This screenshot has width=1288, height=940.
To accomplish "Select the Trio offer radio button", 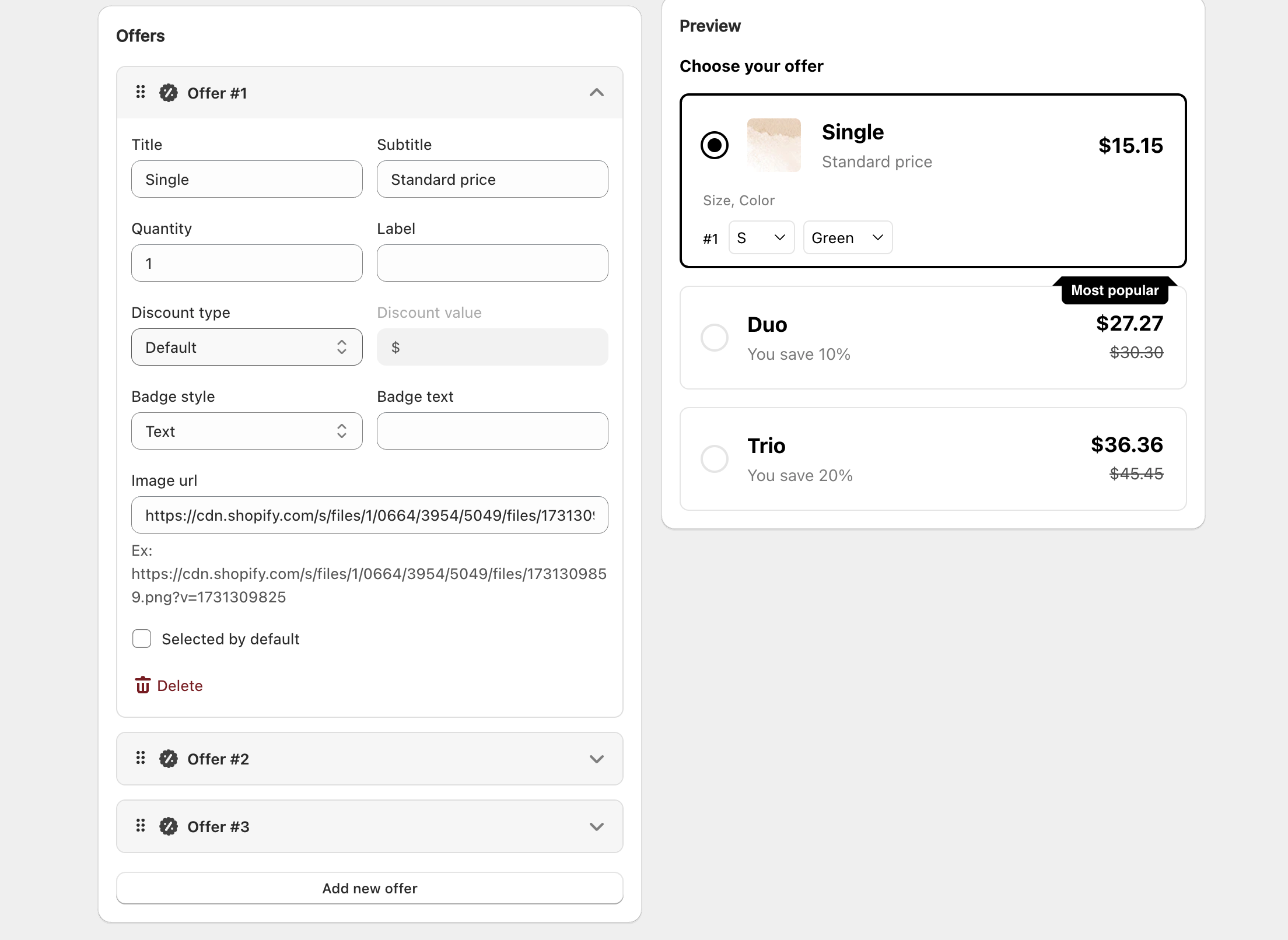I will 714,459.
